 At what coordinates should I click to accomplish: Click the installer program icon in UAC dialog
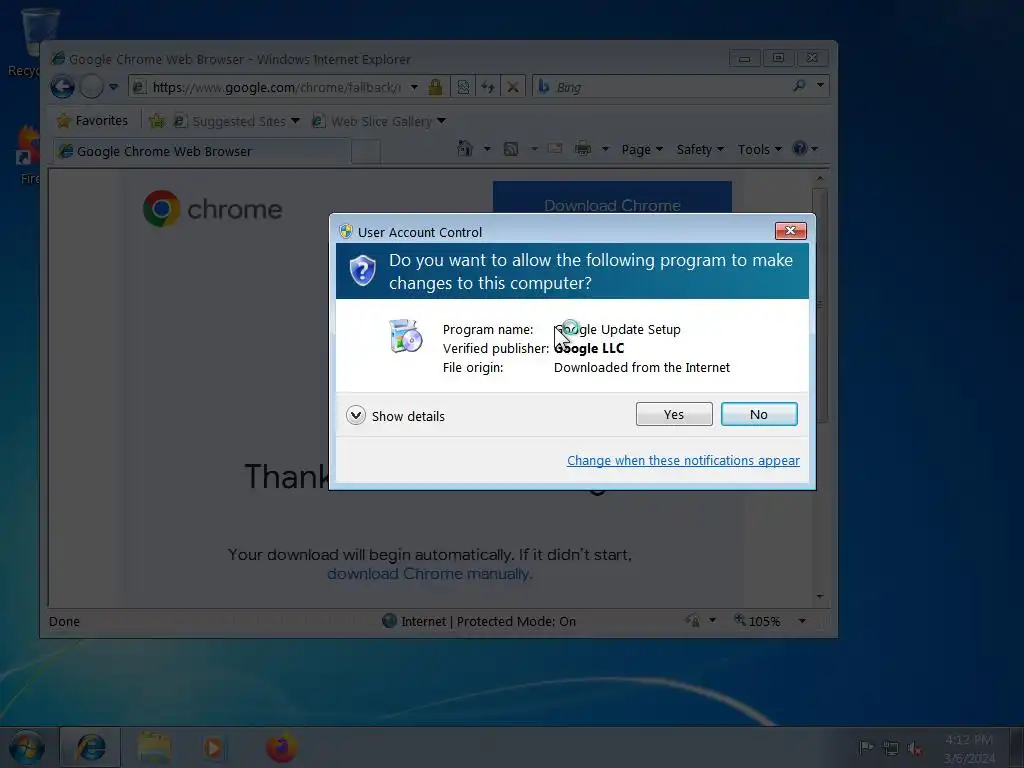[x=406, y=336]
